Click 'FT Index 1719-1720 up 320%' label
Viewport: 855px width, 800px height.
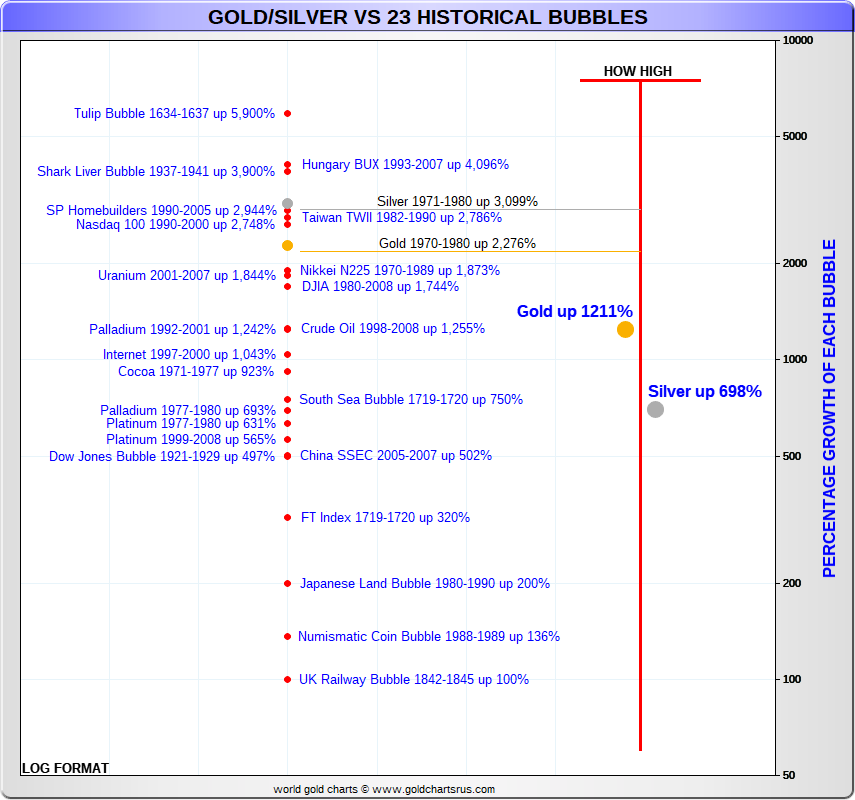(x=386, y=518)
